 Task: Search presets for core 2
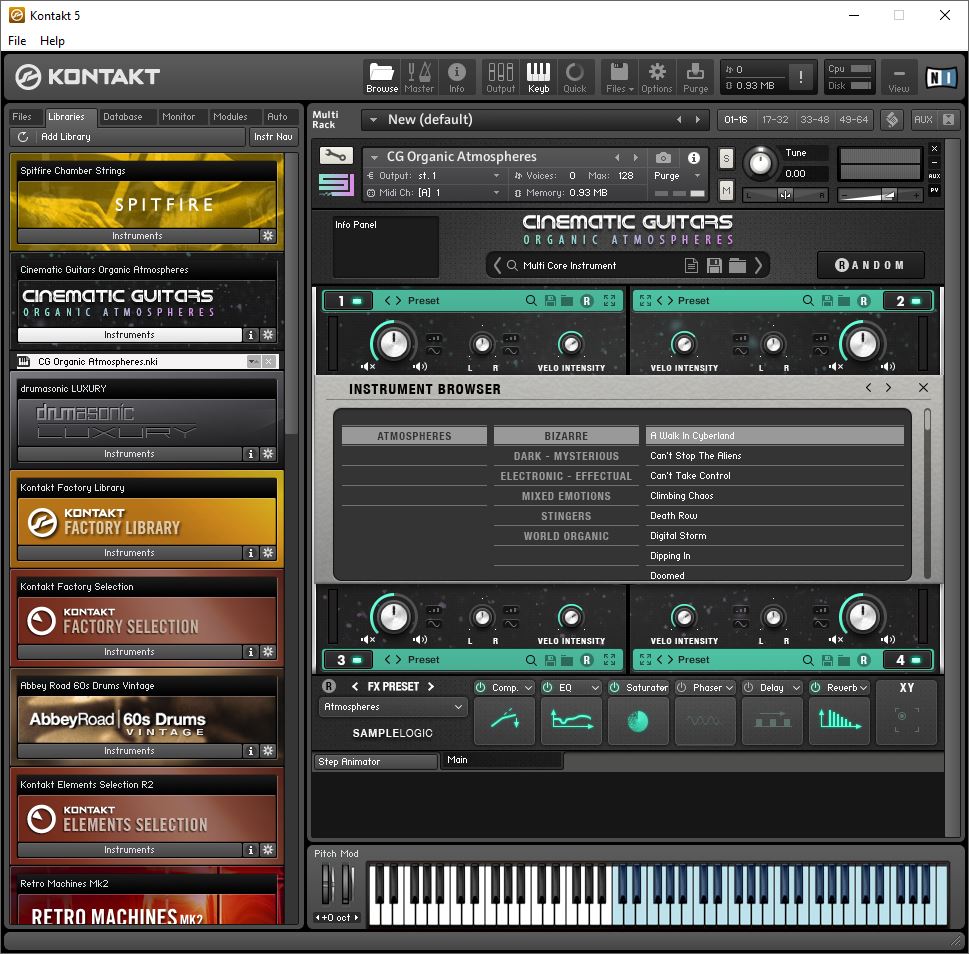tap(808, 301)
